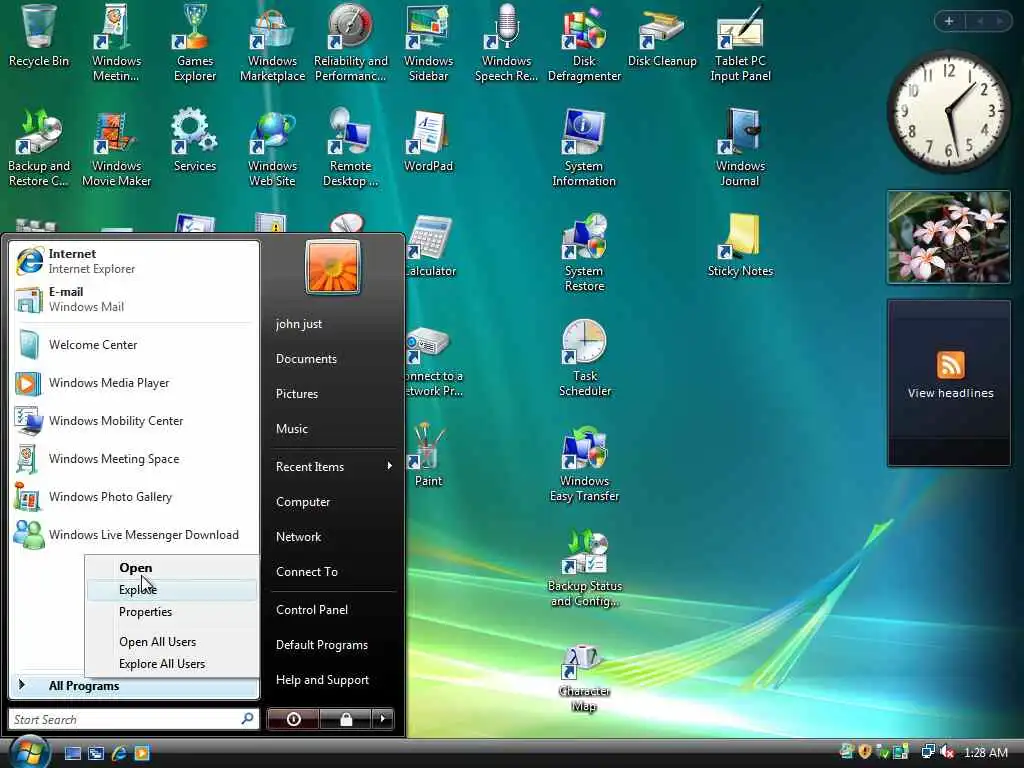The image size is (1024, 768).
Task: Launch Tablet PC Input Panel shortcut
Action: tap(740, 43)
